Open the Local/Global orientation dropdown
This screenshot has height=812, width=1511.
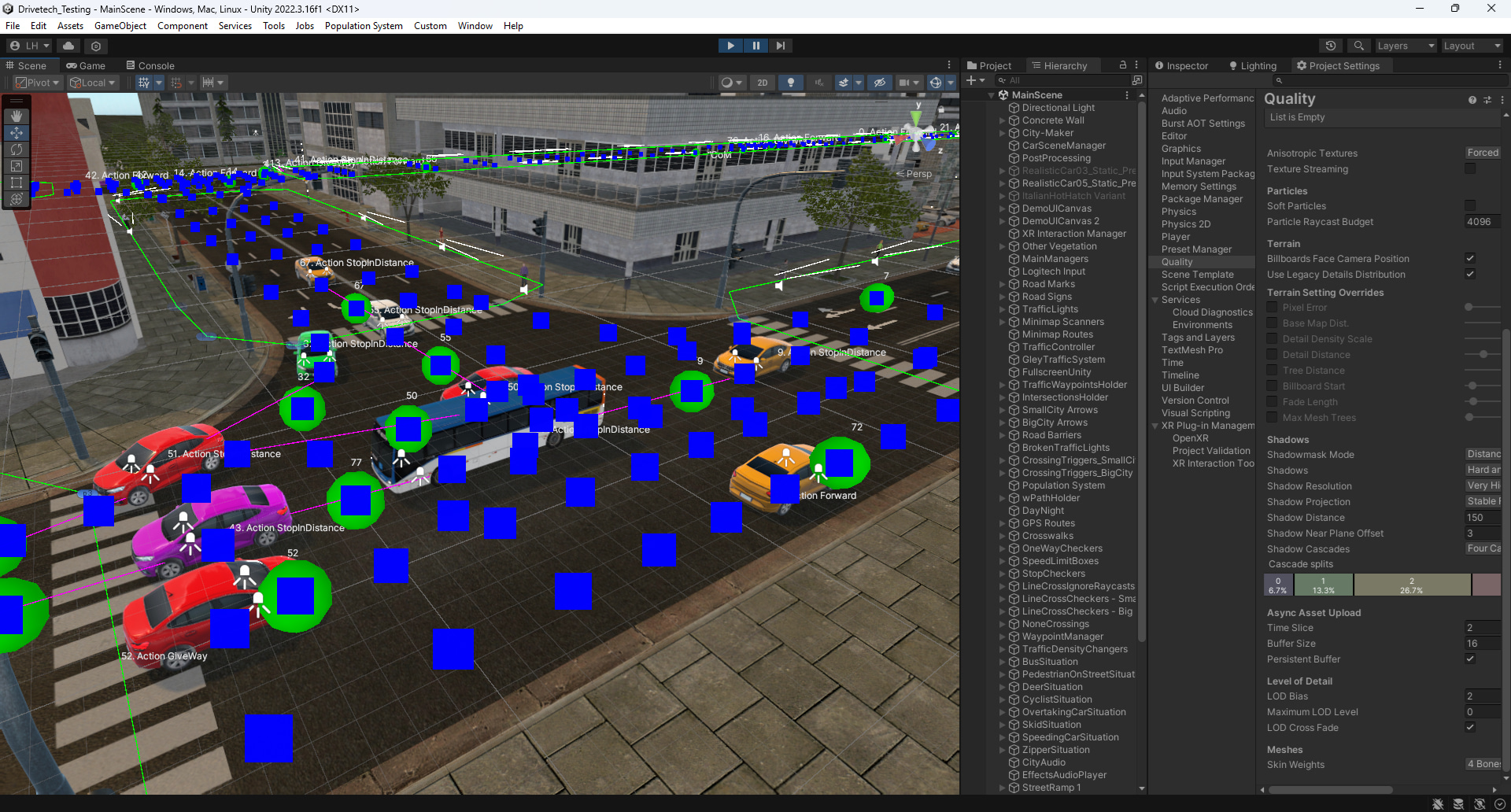[x=92, y=82]
